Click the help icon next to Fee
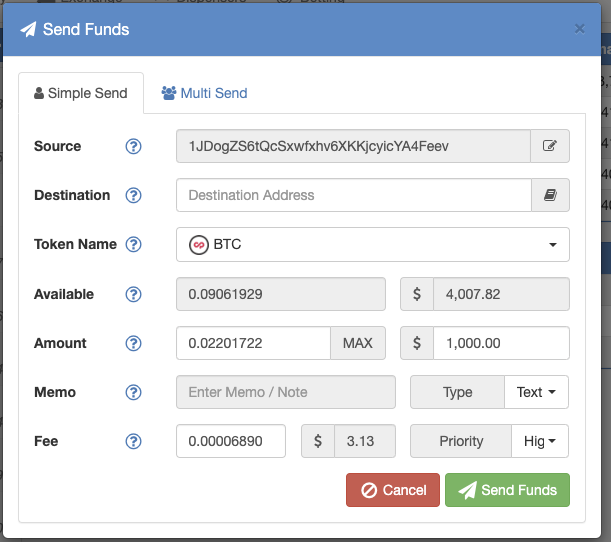611x542 pixels. (x=133, y=441)
